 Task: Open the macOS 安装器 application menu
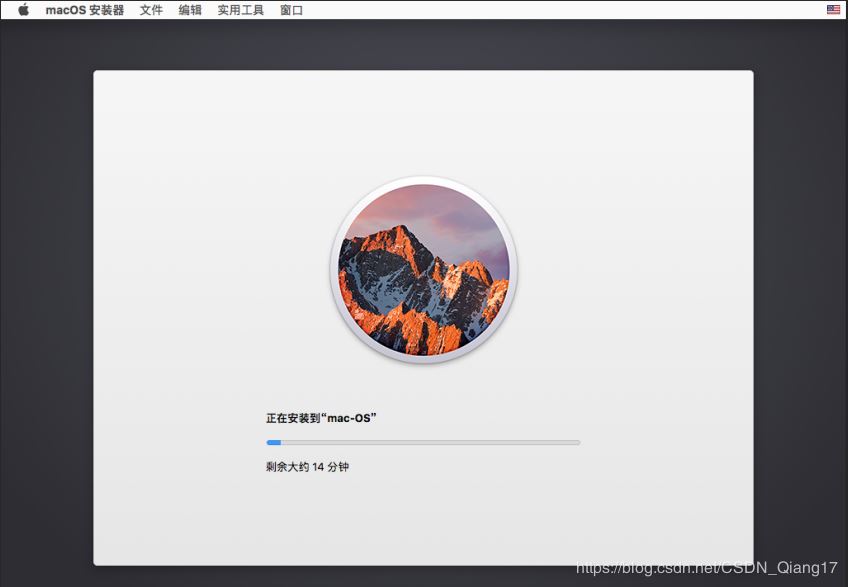(85, 10)
